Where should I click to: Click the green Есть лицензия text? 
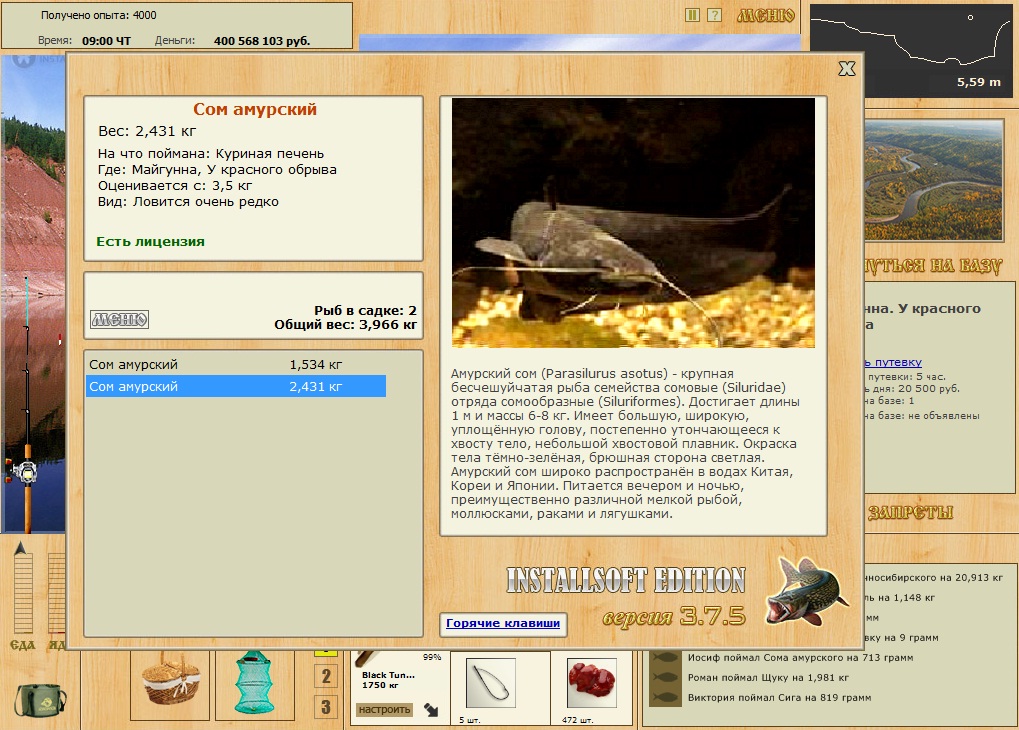click(150, 242)
